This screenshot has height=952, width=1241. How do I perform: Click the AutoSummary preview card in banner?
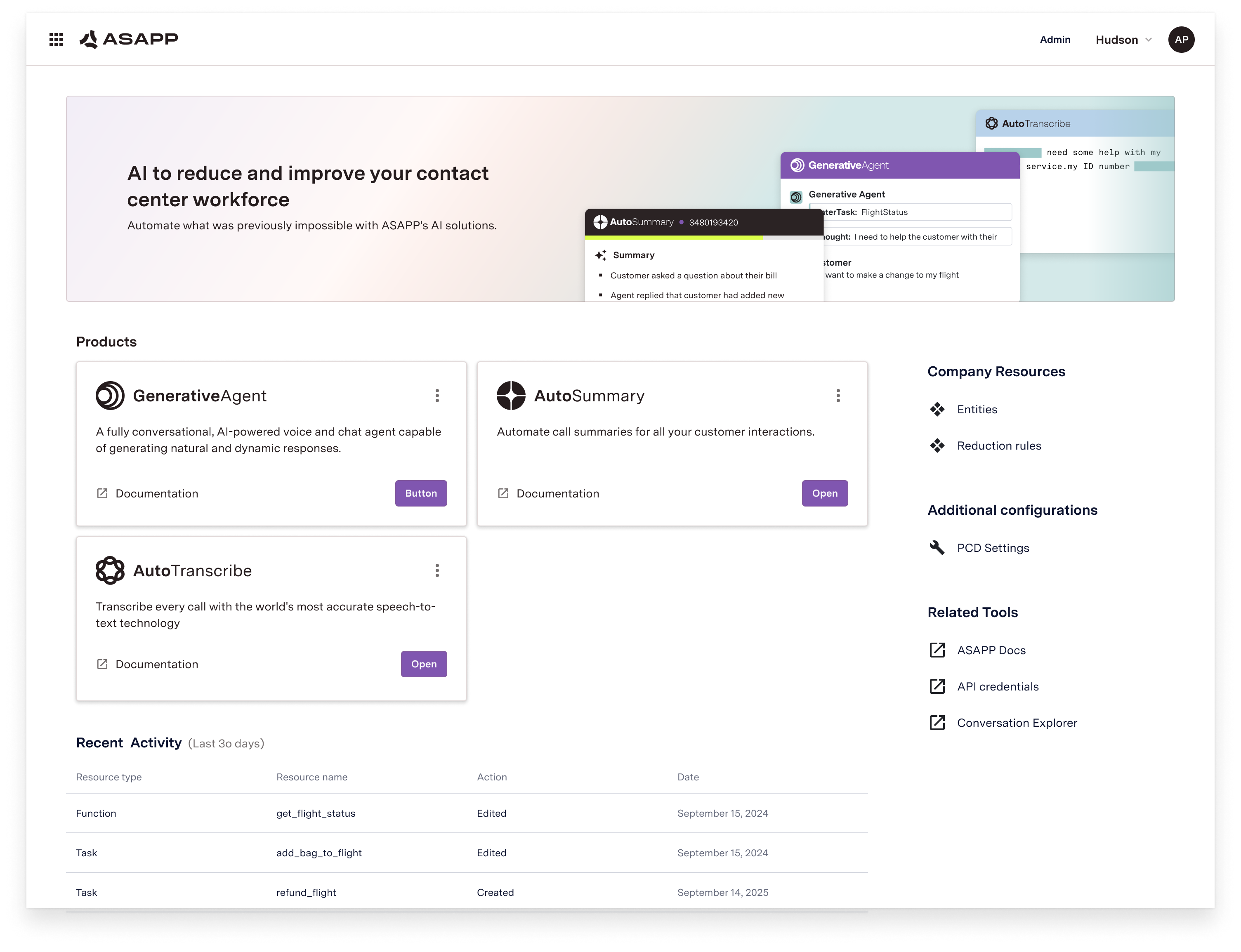pyautogui.click(x=704, y=255)
